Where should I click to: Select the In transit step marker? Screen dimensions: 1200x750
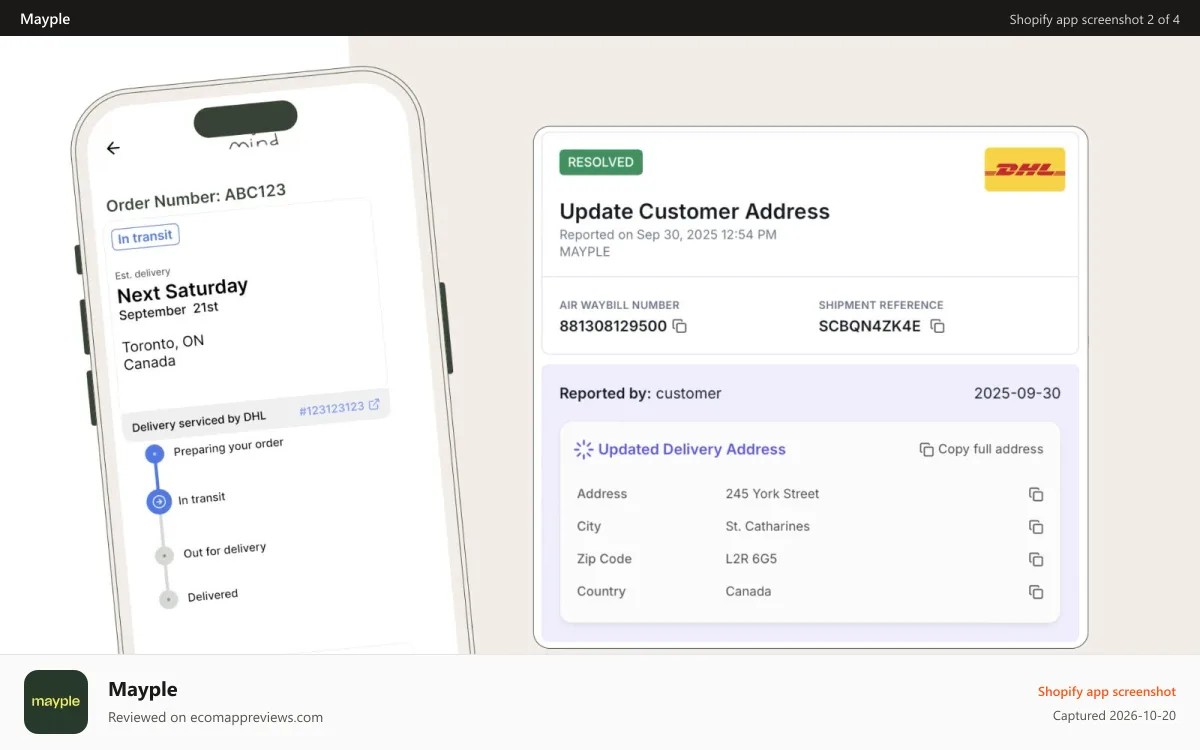coord(159,501)
